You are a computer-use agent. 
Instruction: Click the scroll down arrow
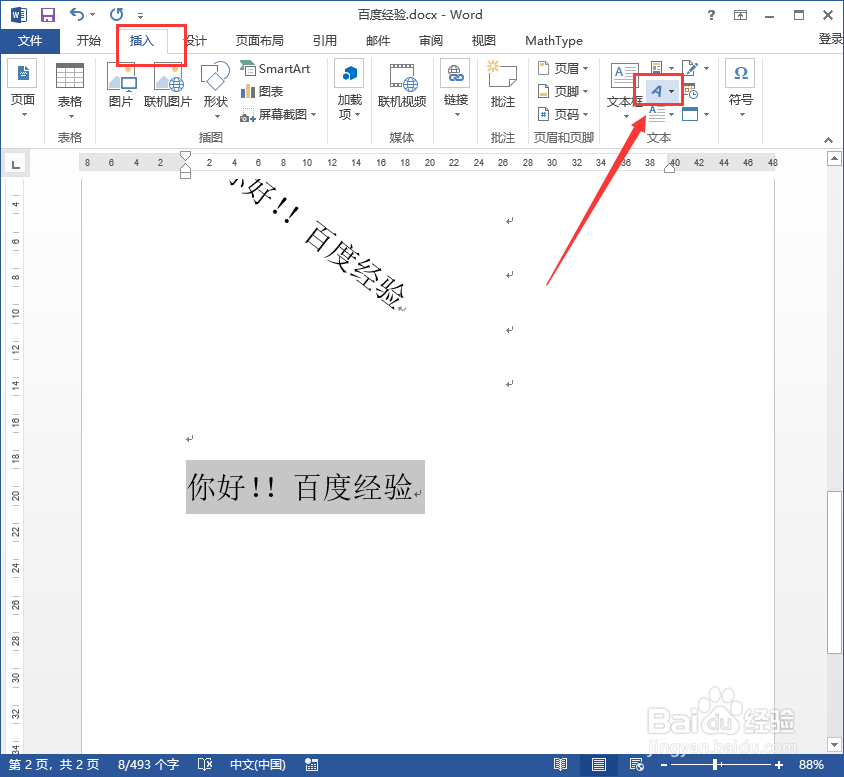pos(834,745)
